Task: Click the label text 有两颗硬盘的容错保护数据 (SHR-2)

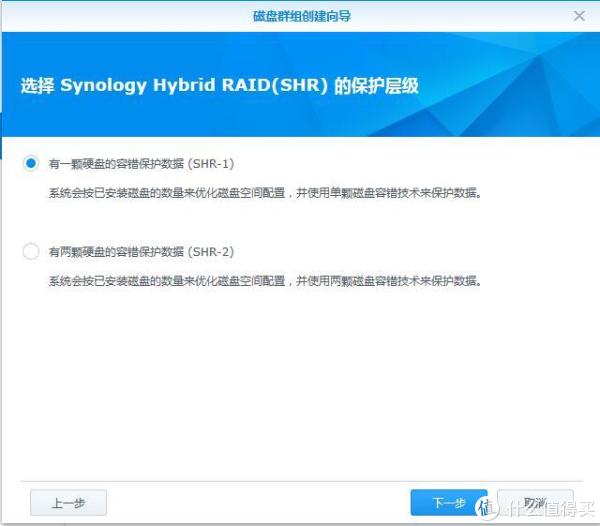Action: (141, 252)
